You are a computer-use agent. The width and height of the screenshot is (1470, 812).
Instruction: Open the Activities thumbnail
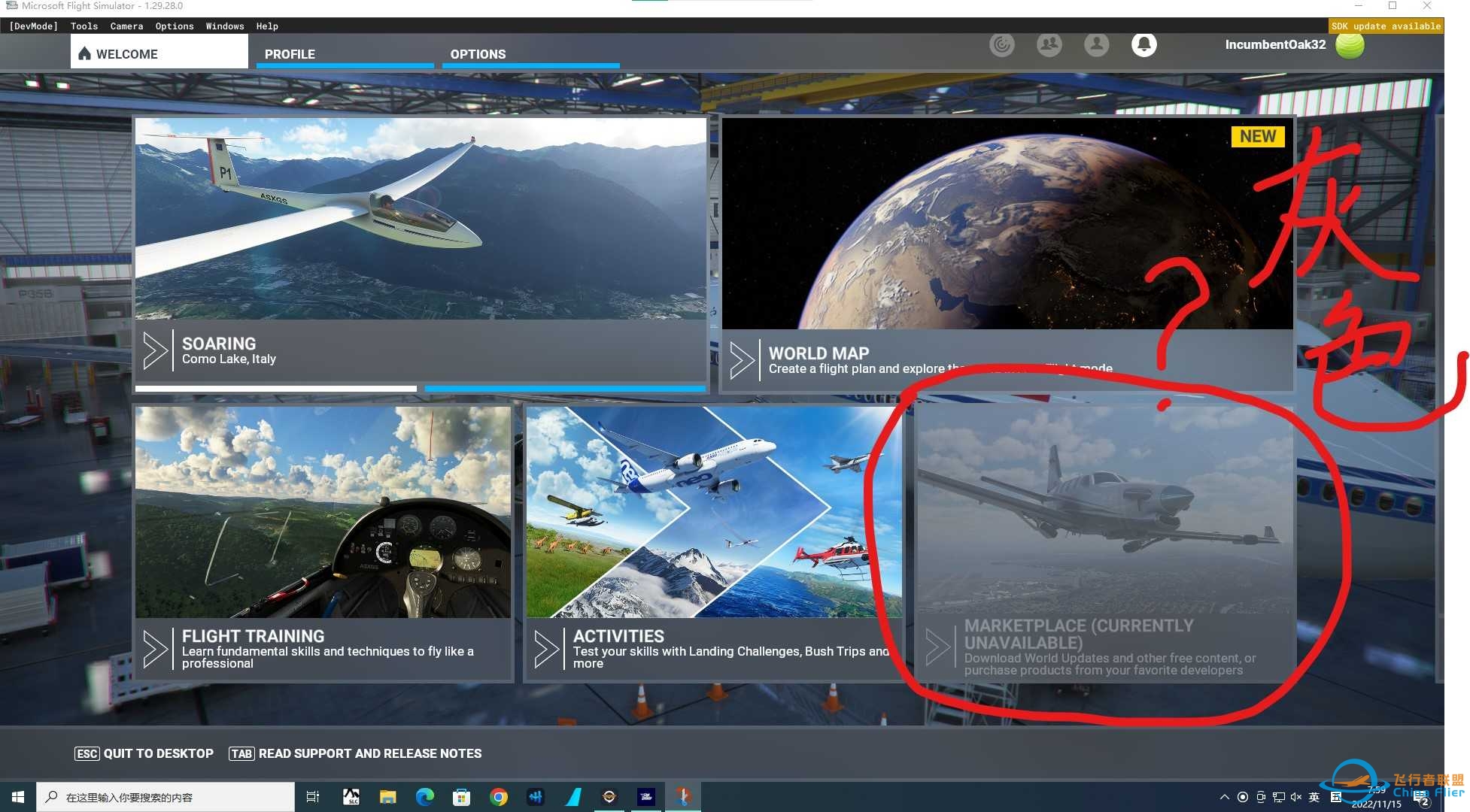pyautogui.click(x=714, y=512)
